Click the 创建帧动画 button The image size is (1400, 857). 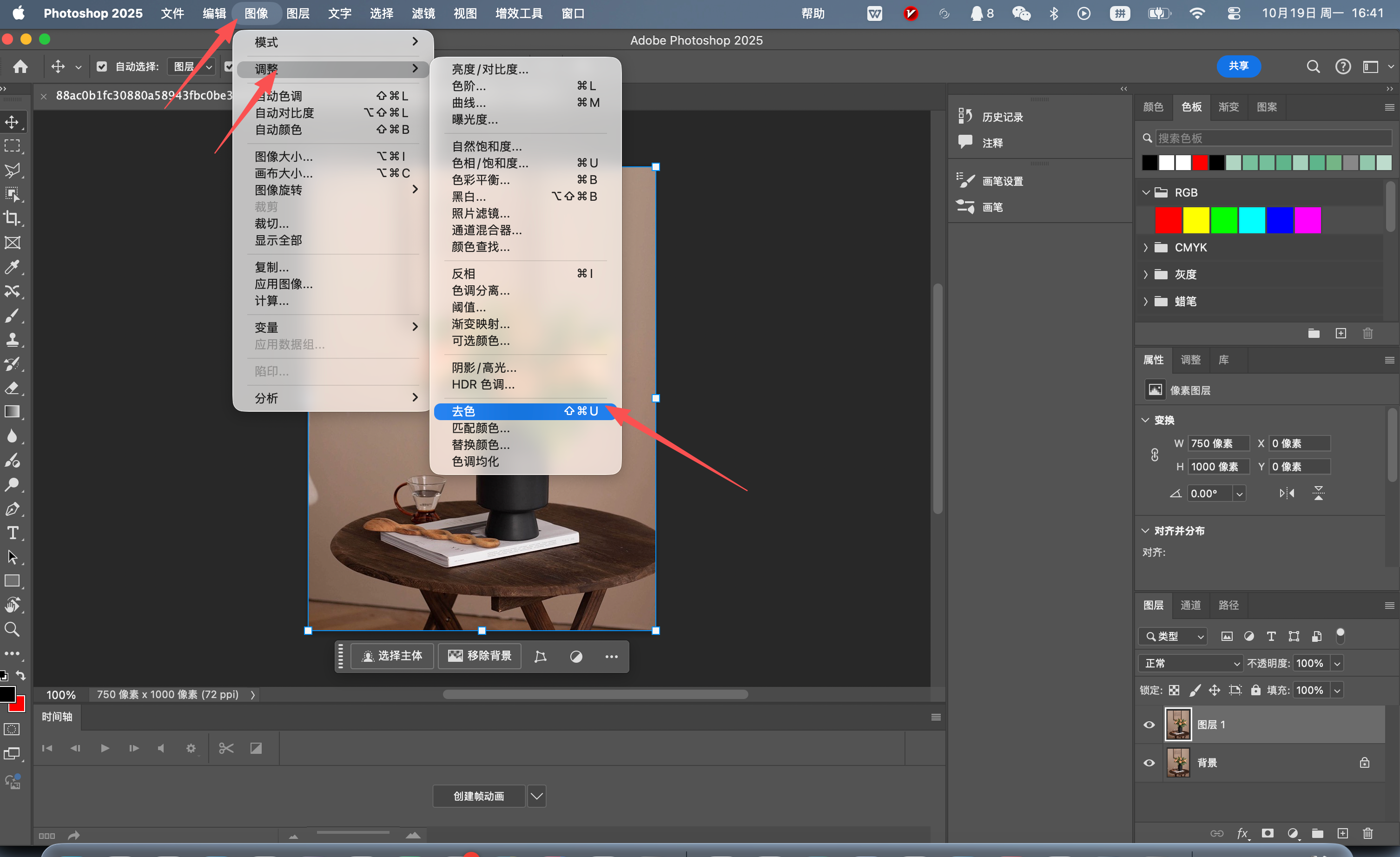(479, 796)
